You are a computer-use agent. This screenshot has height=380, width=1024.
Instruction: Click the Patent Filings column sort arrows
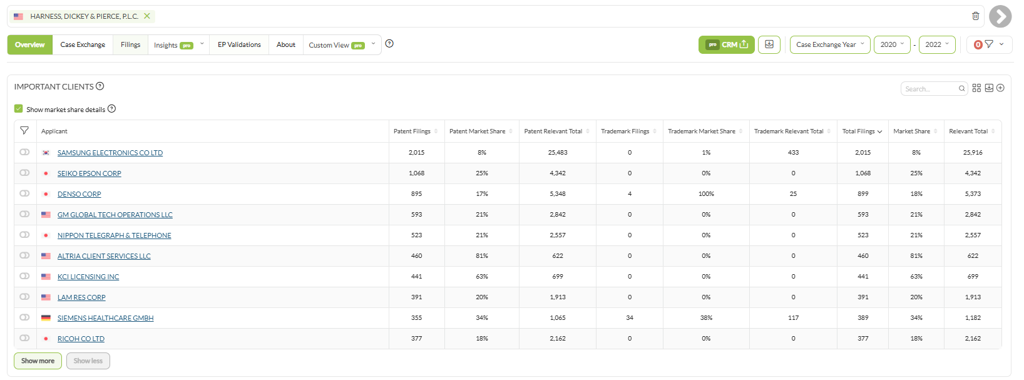(x=436, y=131)
